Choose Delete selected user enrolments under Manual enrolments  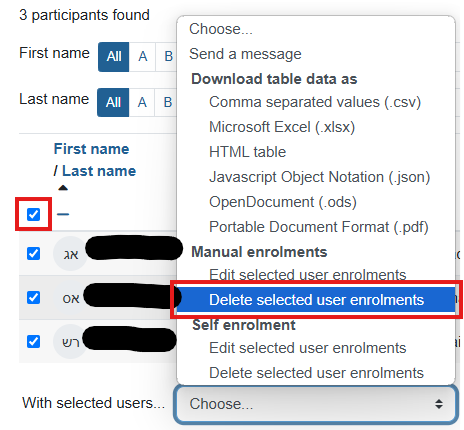pos(316,300)
